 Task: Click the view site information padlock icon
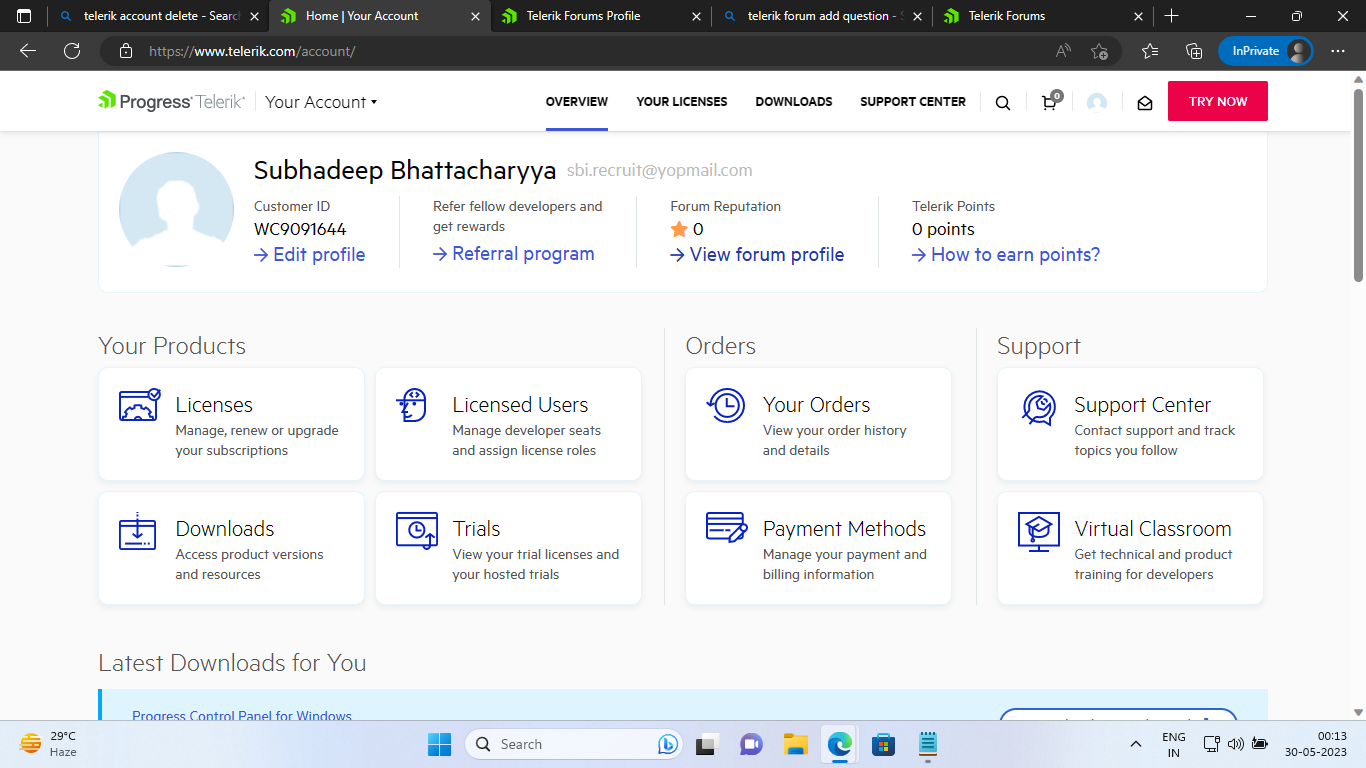(125, 51)
